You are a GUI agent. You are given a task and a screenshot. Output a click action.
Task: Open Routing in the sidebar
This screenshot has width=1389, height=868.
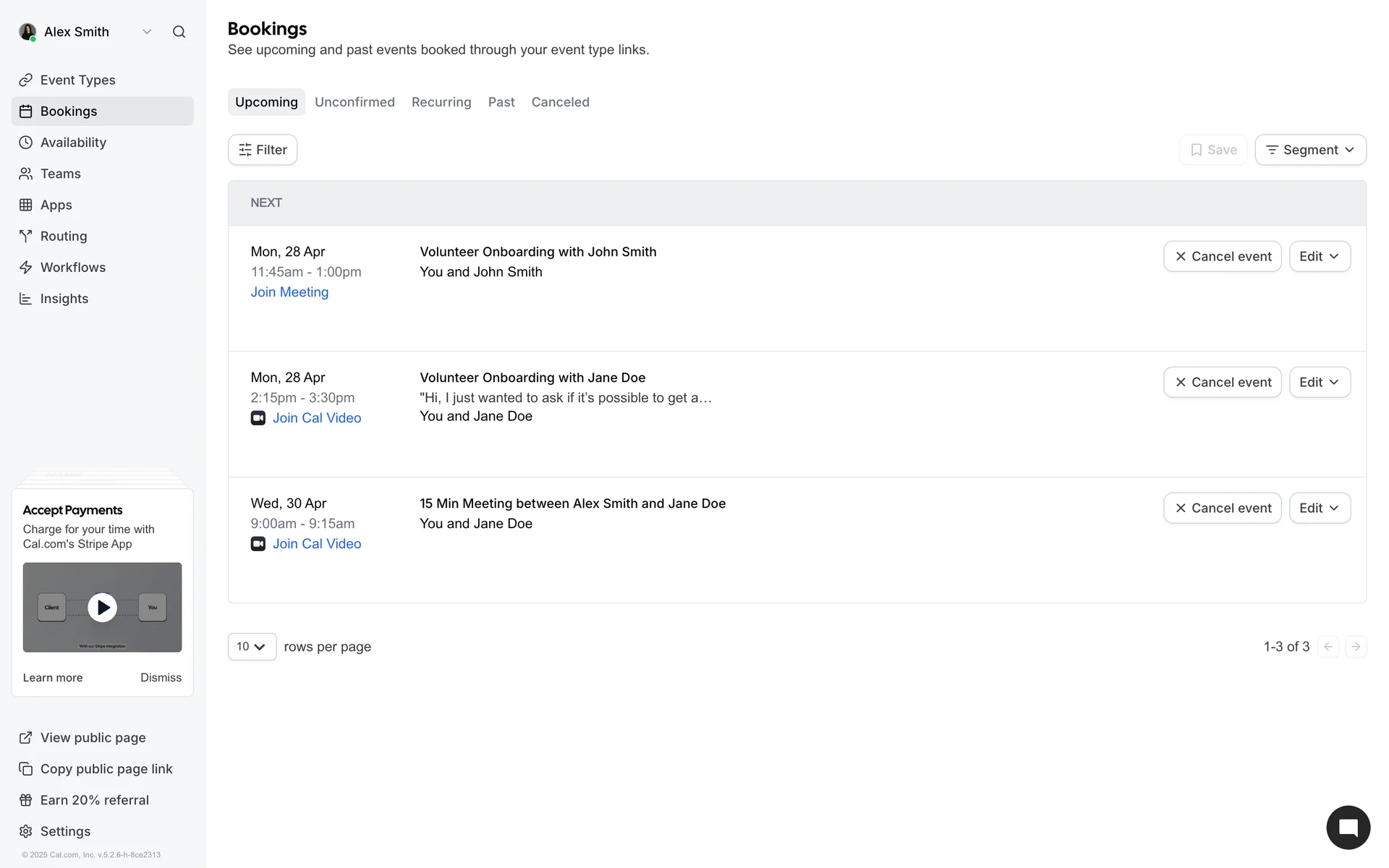(63, 236)
